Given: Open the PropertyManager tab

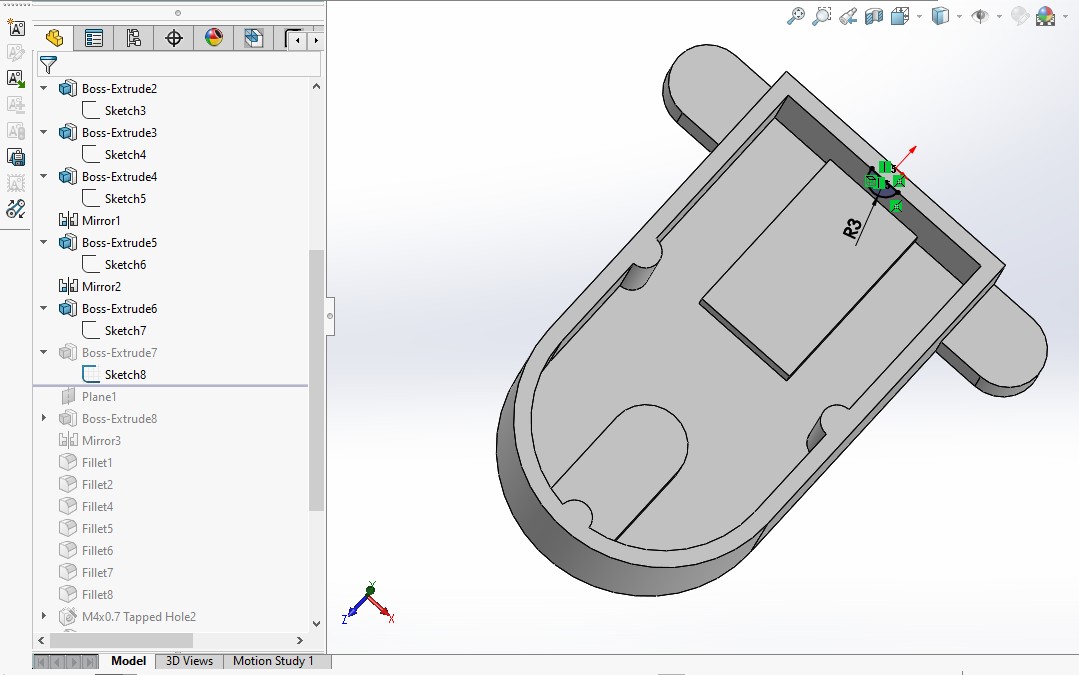Looking at the screenshot, I should click(94, 39).
